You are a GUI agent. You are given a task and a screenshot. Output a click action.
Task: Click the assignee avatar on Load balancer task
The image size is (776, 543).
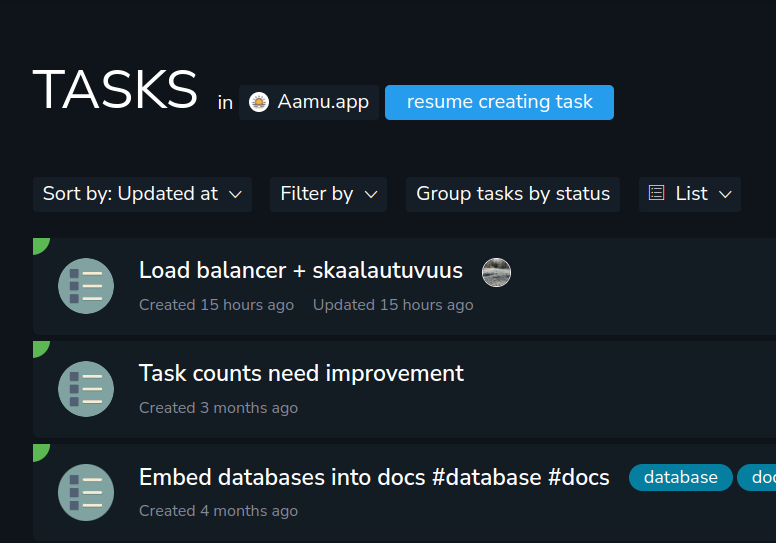(x=496, y=271)
